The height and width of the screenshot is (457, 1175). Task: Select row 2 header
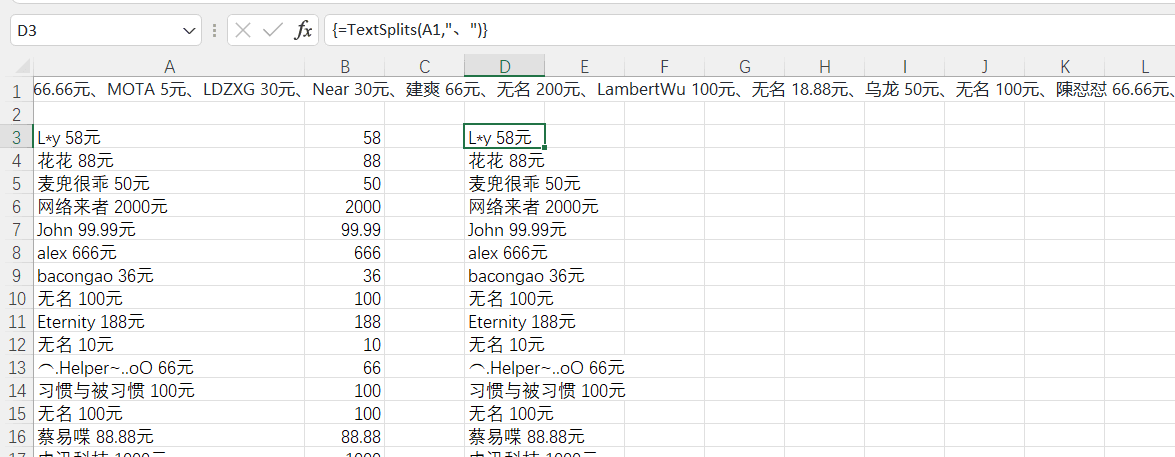point(16,114)
